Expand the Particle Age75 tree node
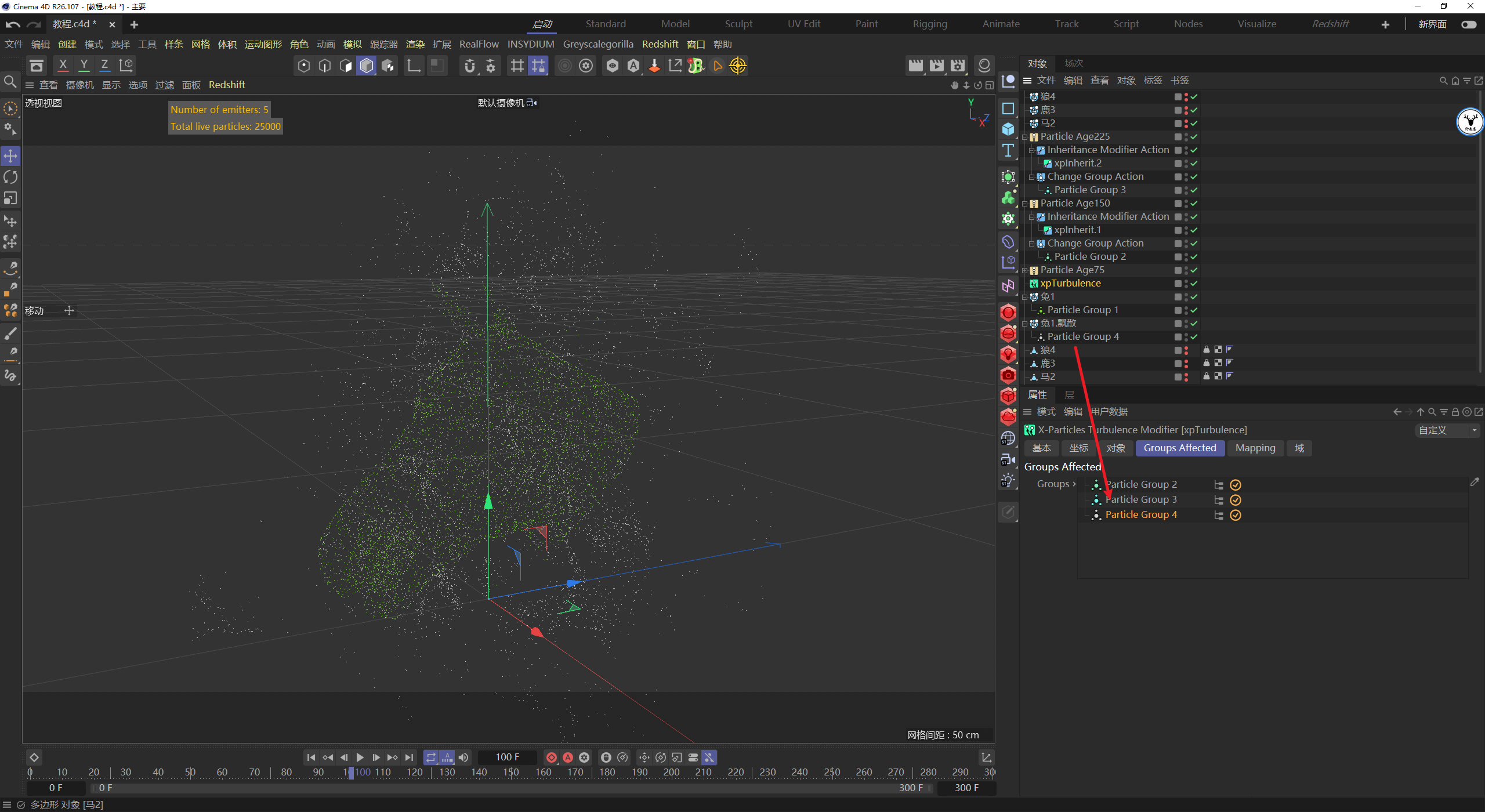This screenshot has width=1485, height=812. (x=1025, y=271)
